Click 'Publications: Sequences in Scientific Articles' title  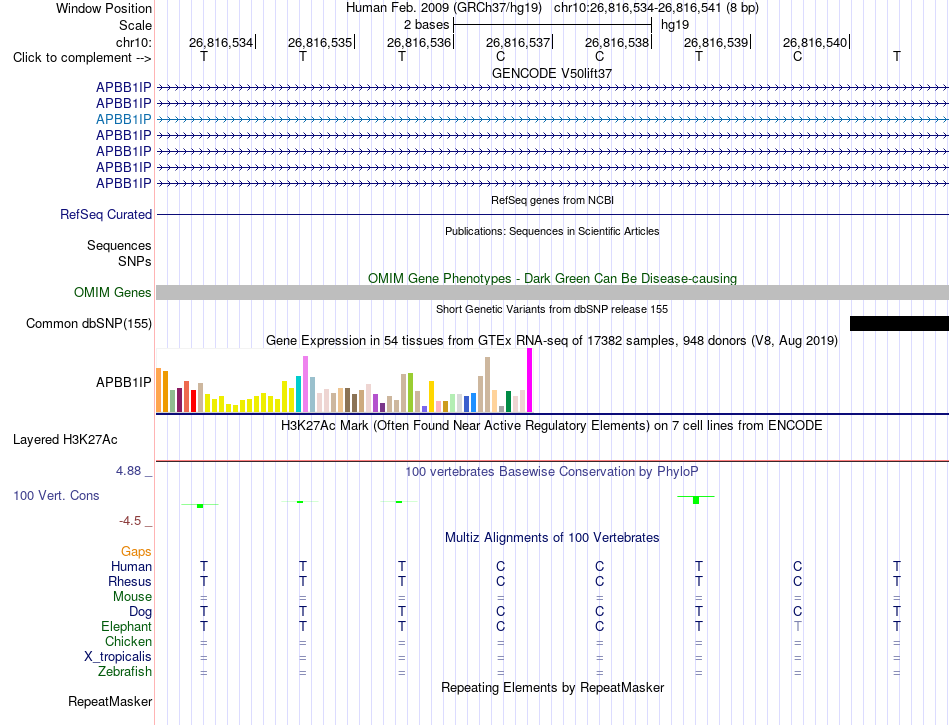click(552, 231)
